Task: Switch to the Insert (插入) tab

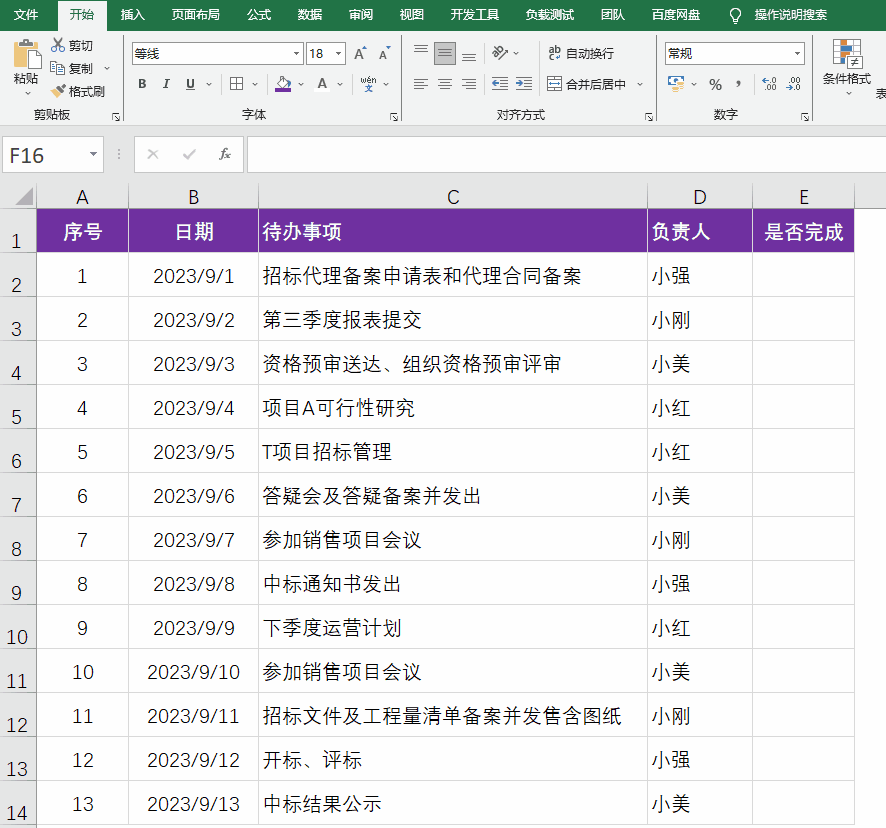Action: [133, 15]
